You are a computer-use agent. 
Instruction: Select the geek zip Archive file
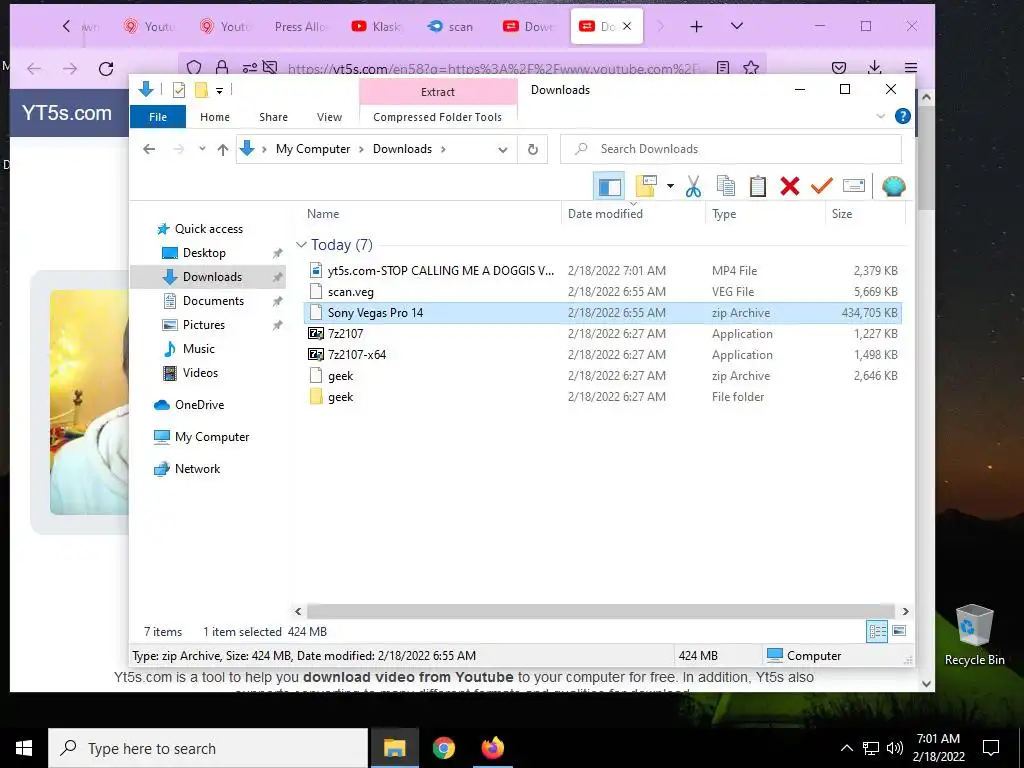tap(603, 376)
